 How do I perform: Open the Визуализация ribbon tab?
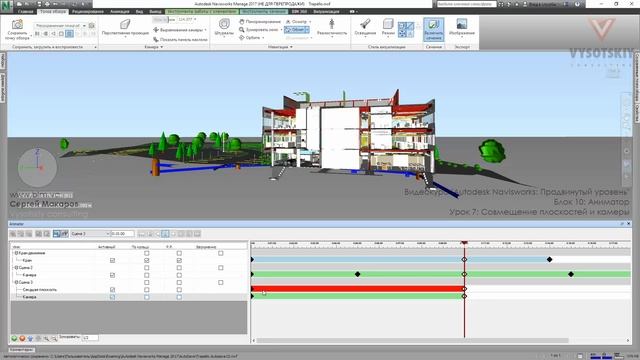[327, 11]
